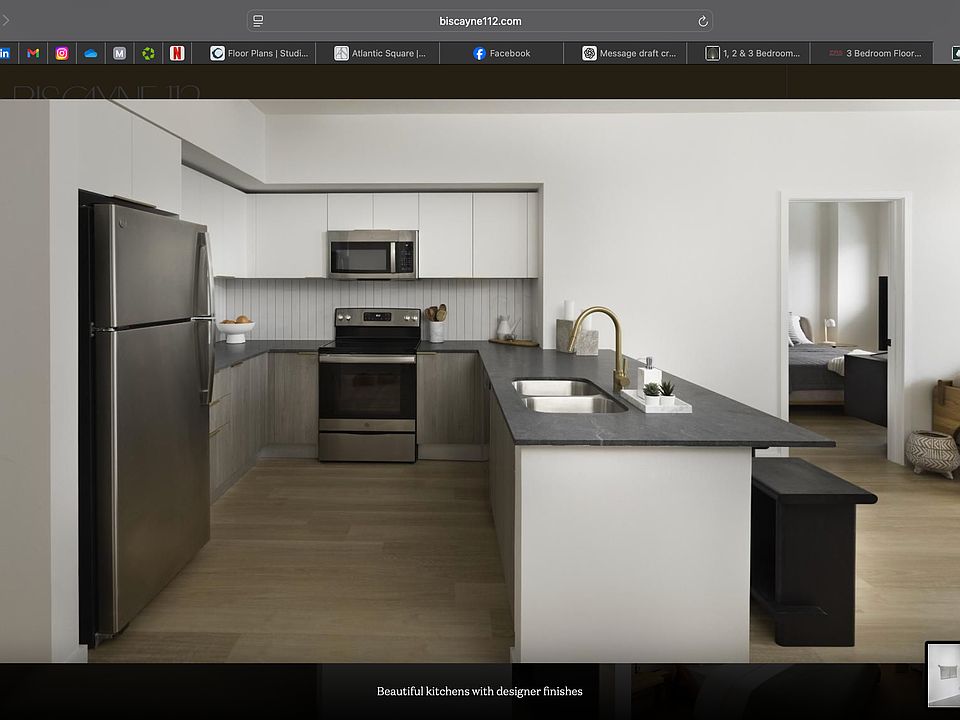Open the pinned Netflix tab
This screenshot has height=720, width=960.
[x=177, y=54]
